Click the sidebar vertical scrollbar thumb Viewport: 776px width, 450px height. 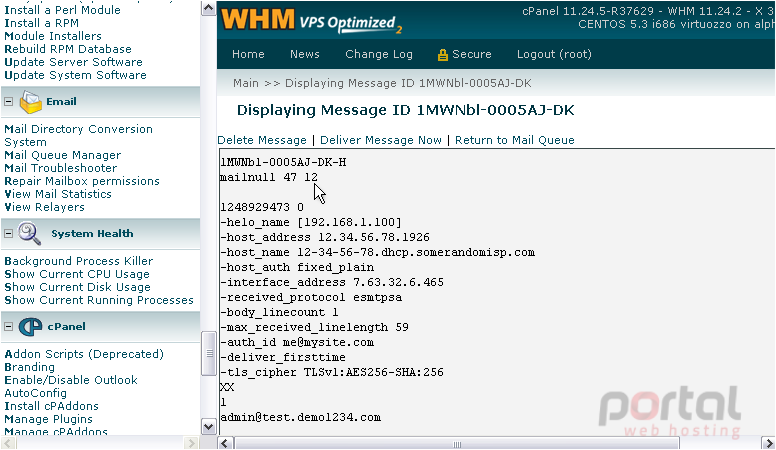(208, 353)
